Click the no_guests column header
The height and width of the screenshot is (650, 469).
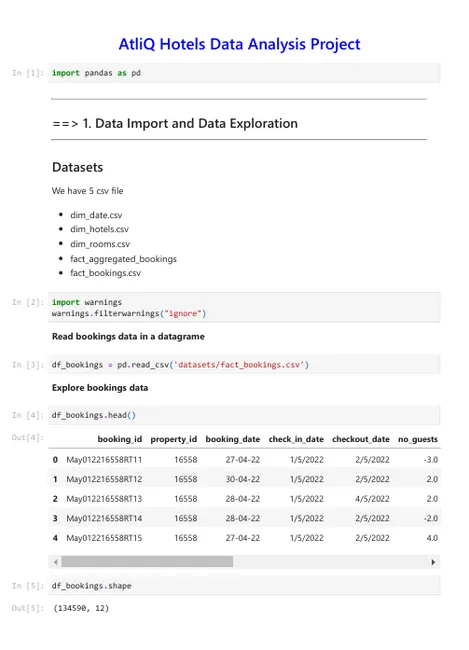coord(418,439)
